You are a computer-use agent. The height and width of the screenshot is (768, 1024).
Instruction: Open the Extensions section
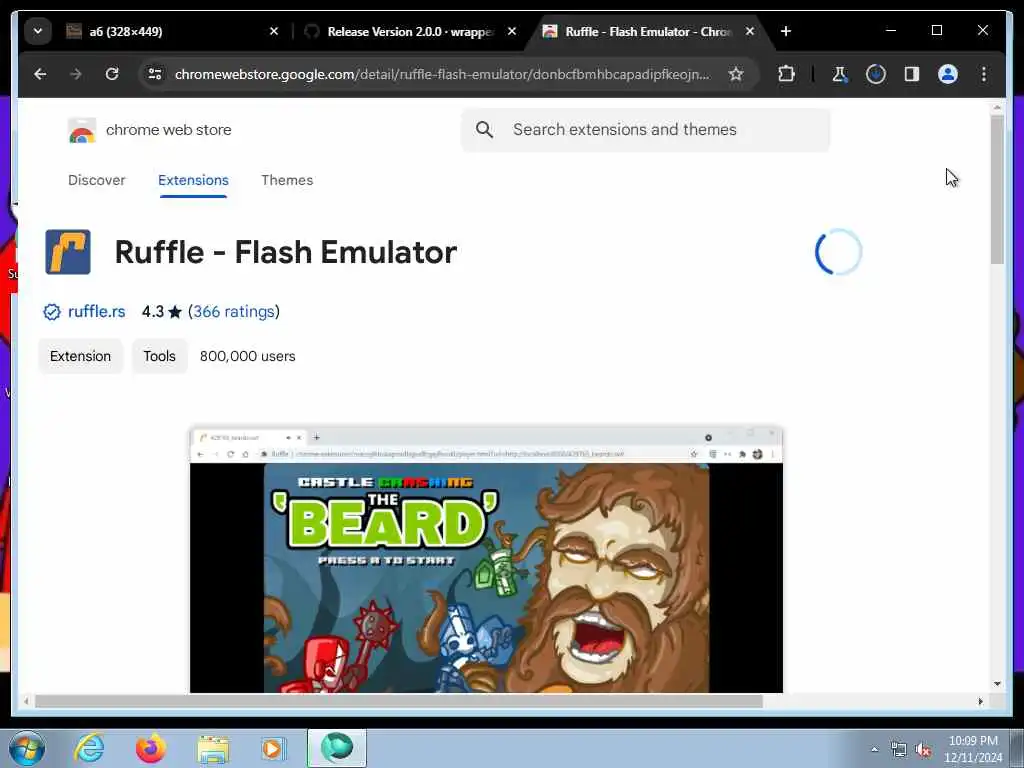193,180
